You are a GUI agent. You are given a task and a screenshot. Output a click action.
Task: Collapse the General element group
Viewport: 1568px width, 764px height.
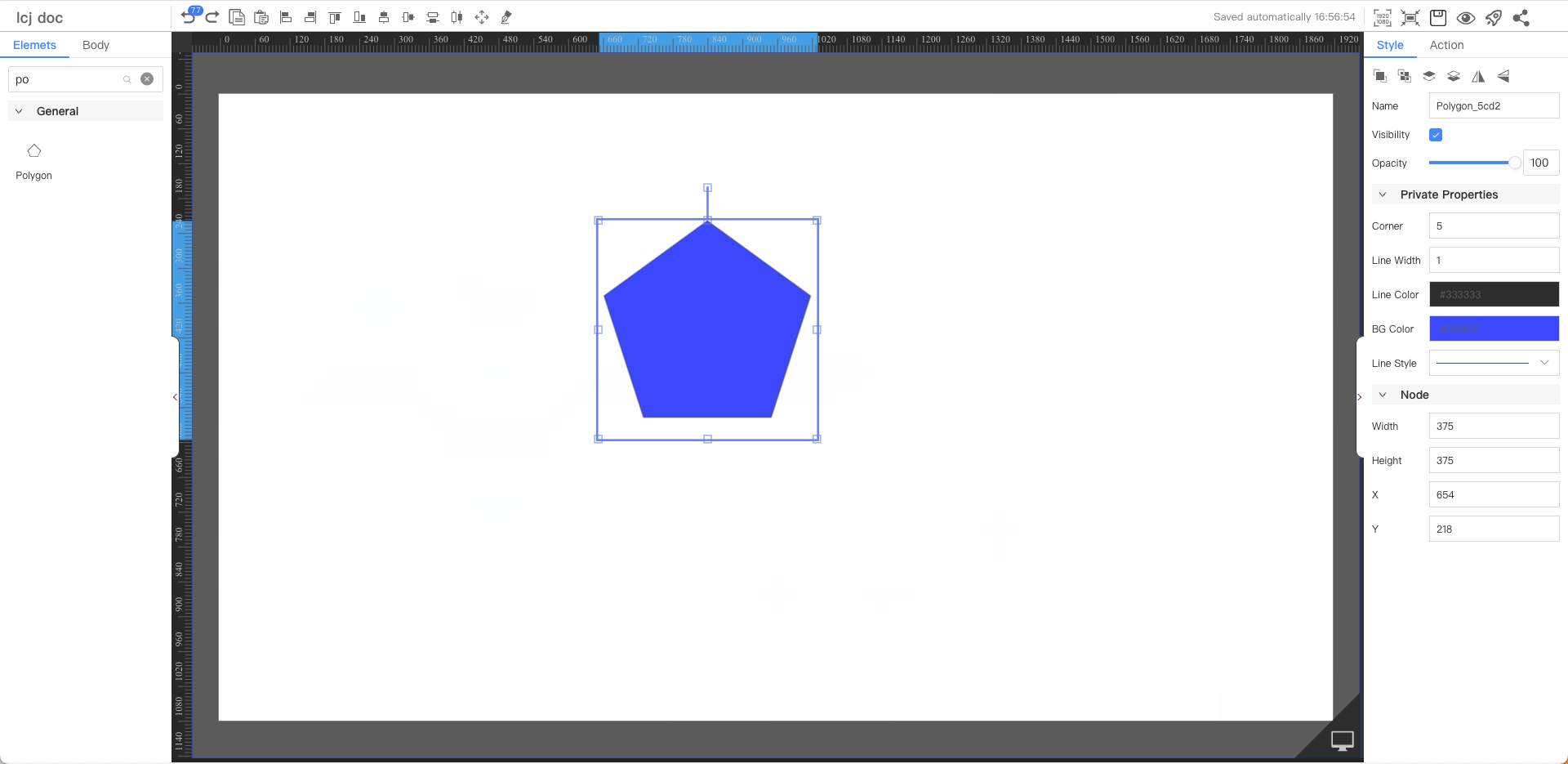[x=20, y=111]
